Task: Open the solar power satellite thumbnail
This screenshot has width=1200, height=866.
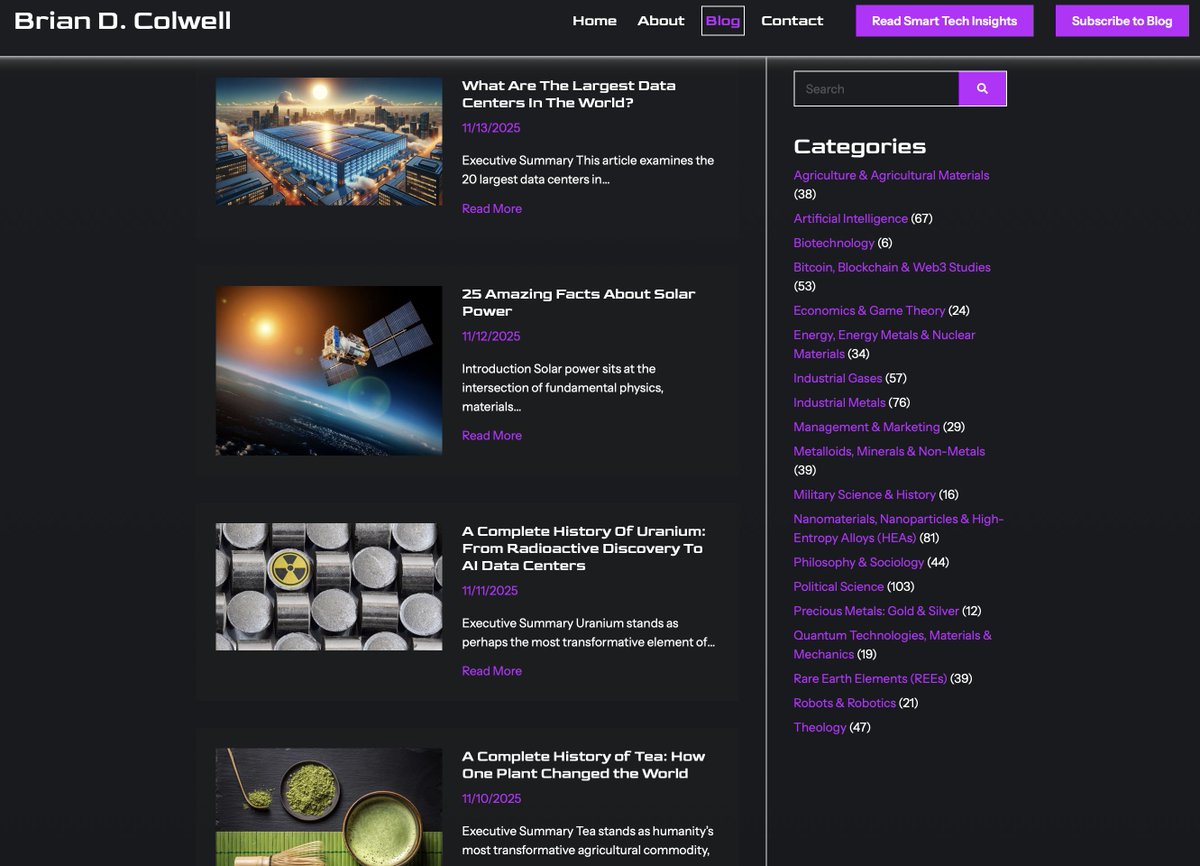Action: tap(329, 371)
